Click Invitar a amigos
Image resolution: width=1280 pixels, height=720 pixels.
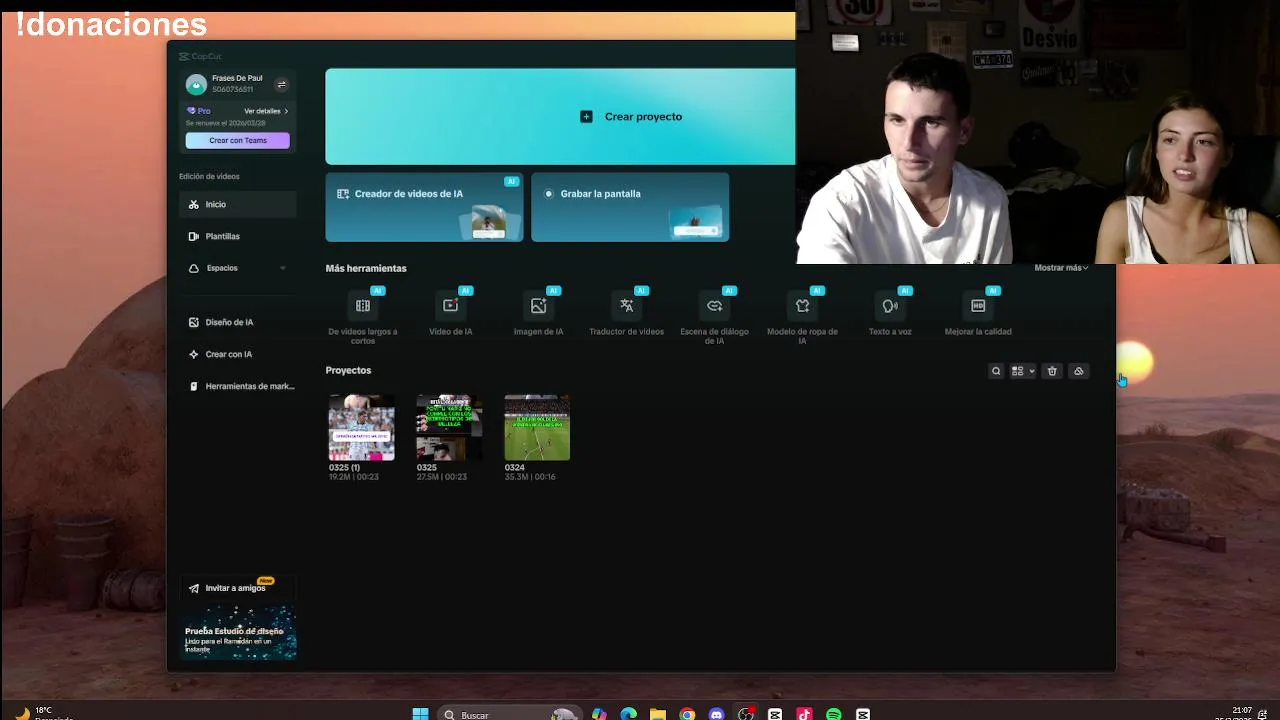[x=235, y=588]
